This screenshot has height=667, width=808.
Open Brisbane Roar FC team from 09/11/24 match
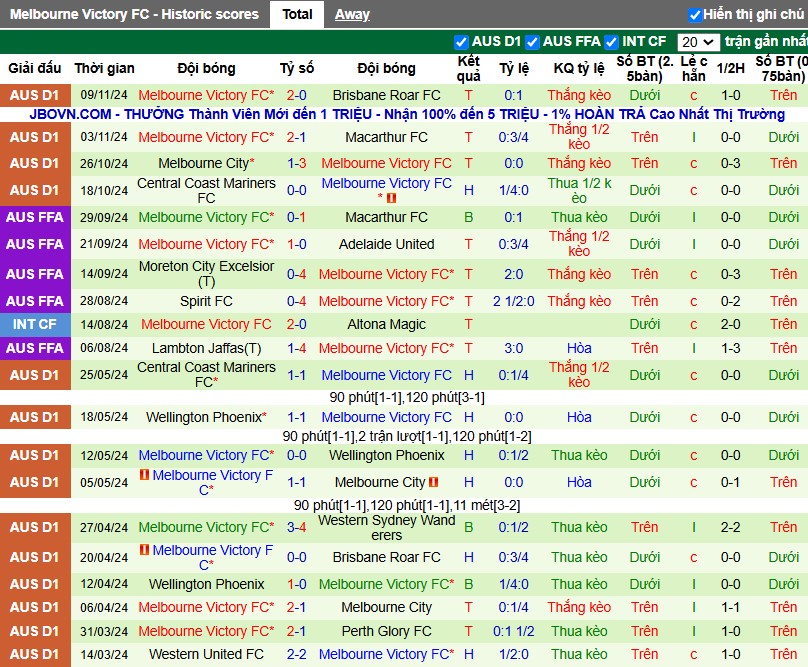(x=386, y=95)
